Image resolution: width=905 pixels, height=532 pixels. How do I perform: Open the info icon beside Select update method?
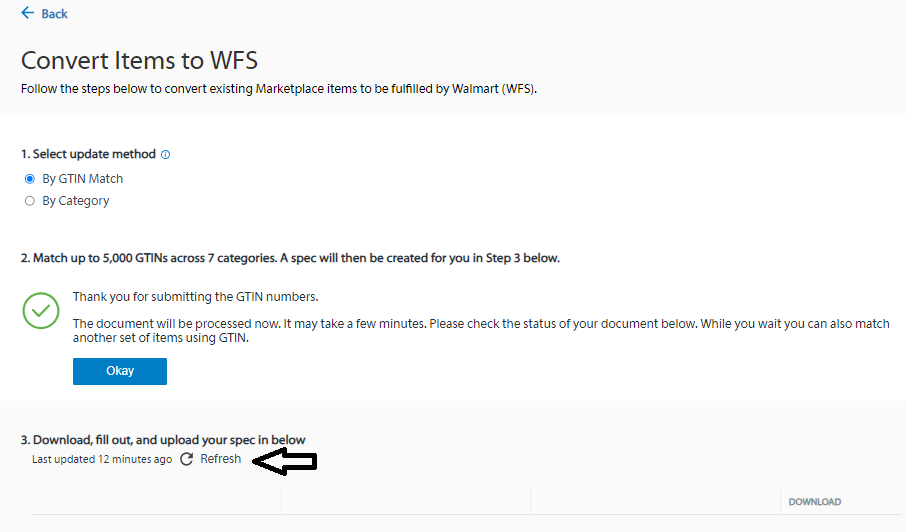point(166,154)
